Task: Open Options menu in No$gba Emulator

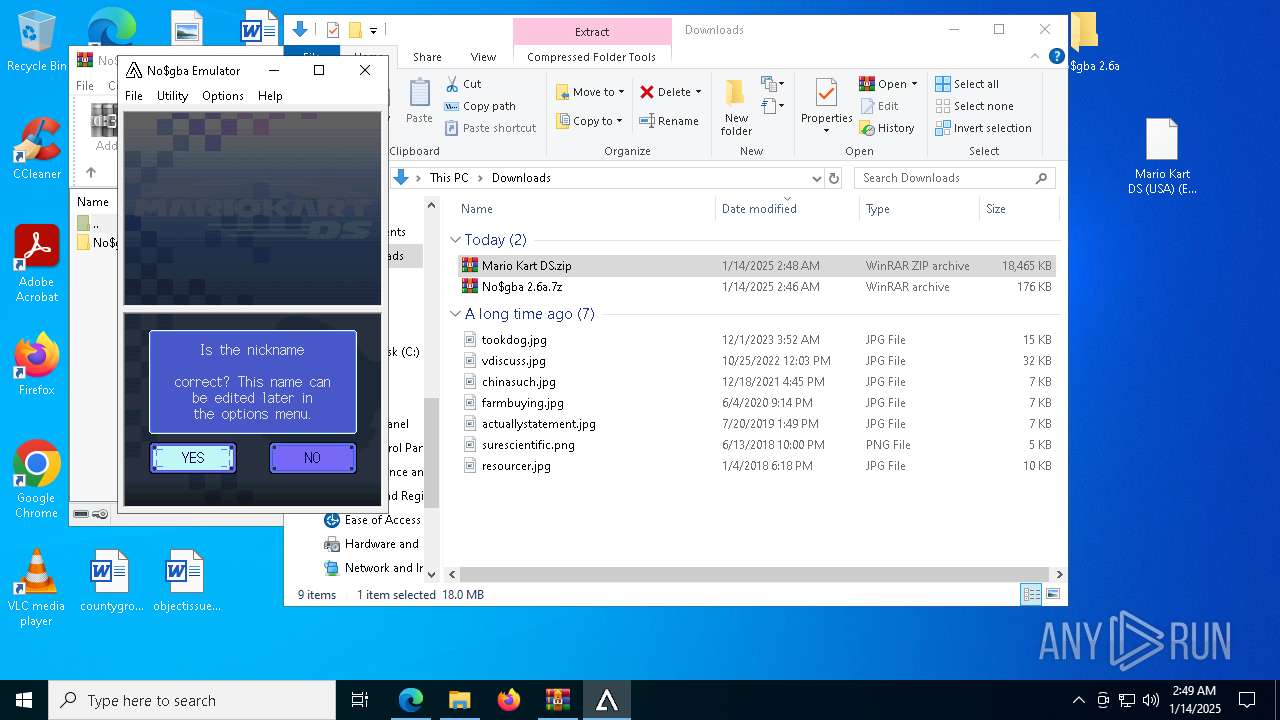Action: coord(223,96)
